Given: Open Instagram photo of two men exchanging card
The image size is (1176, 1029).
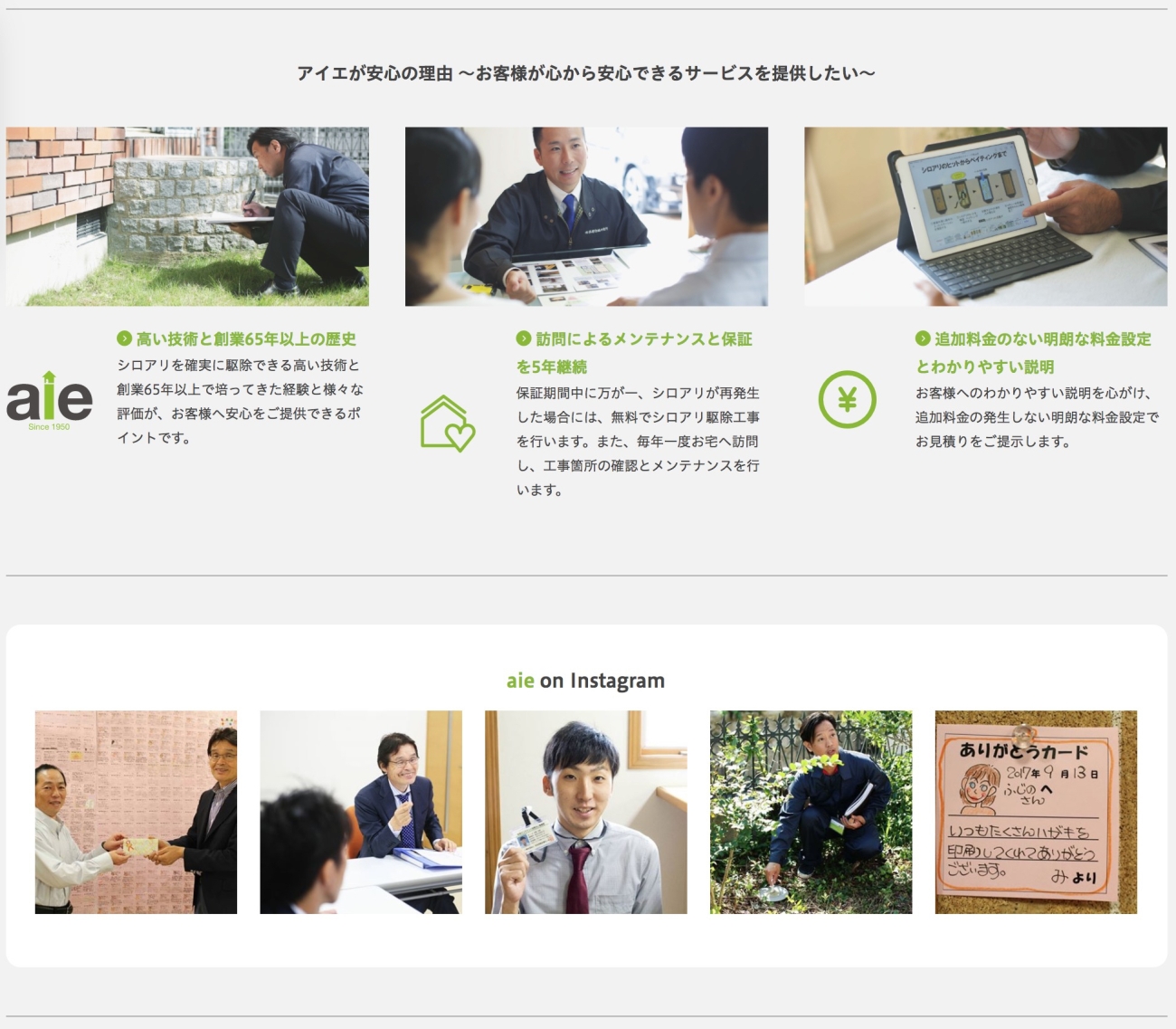Looking at the screenshot, I should pyautogui.click(x=136, y=812).
